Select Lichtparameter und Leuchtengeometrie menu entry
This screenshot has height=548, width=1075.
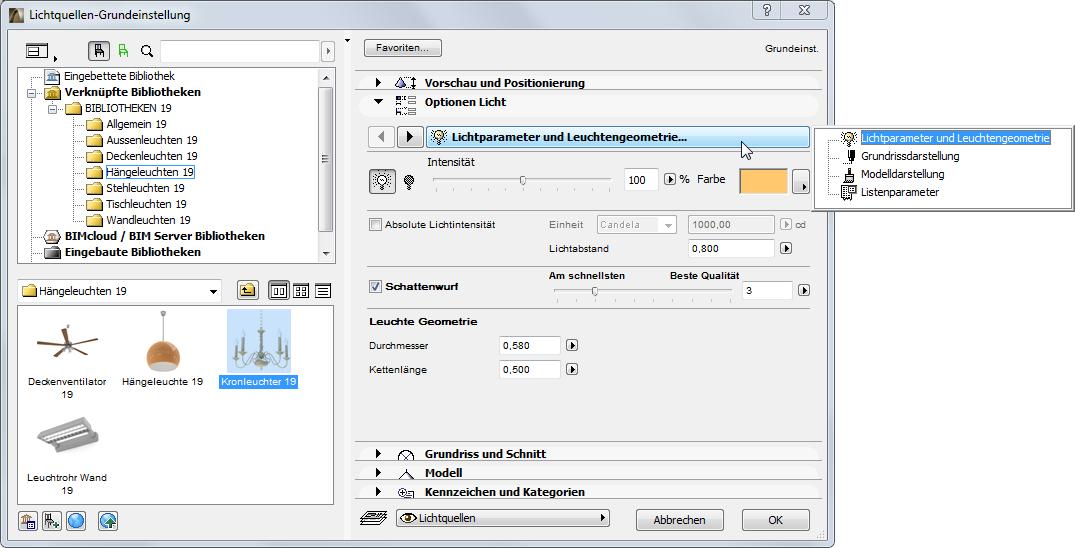[955, 138]
